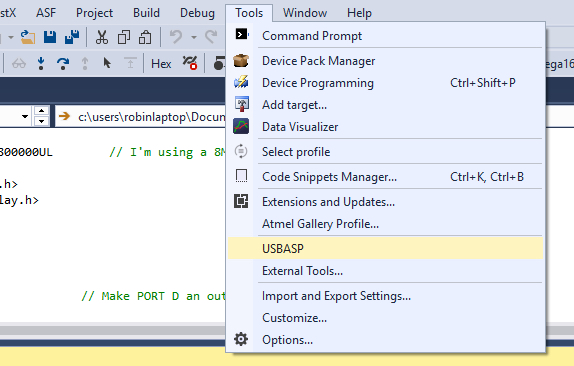Open Command Prompt from Tools menu
The image size is (574, 366).
[385, 36]
